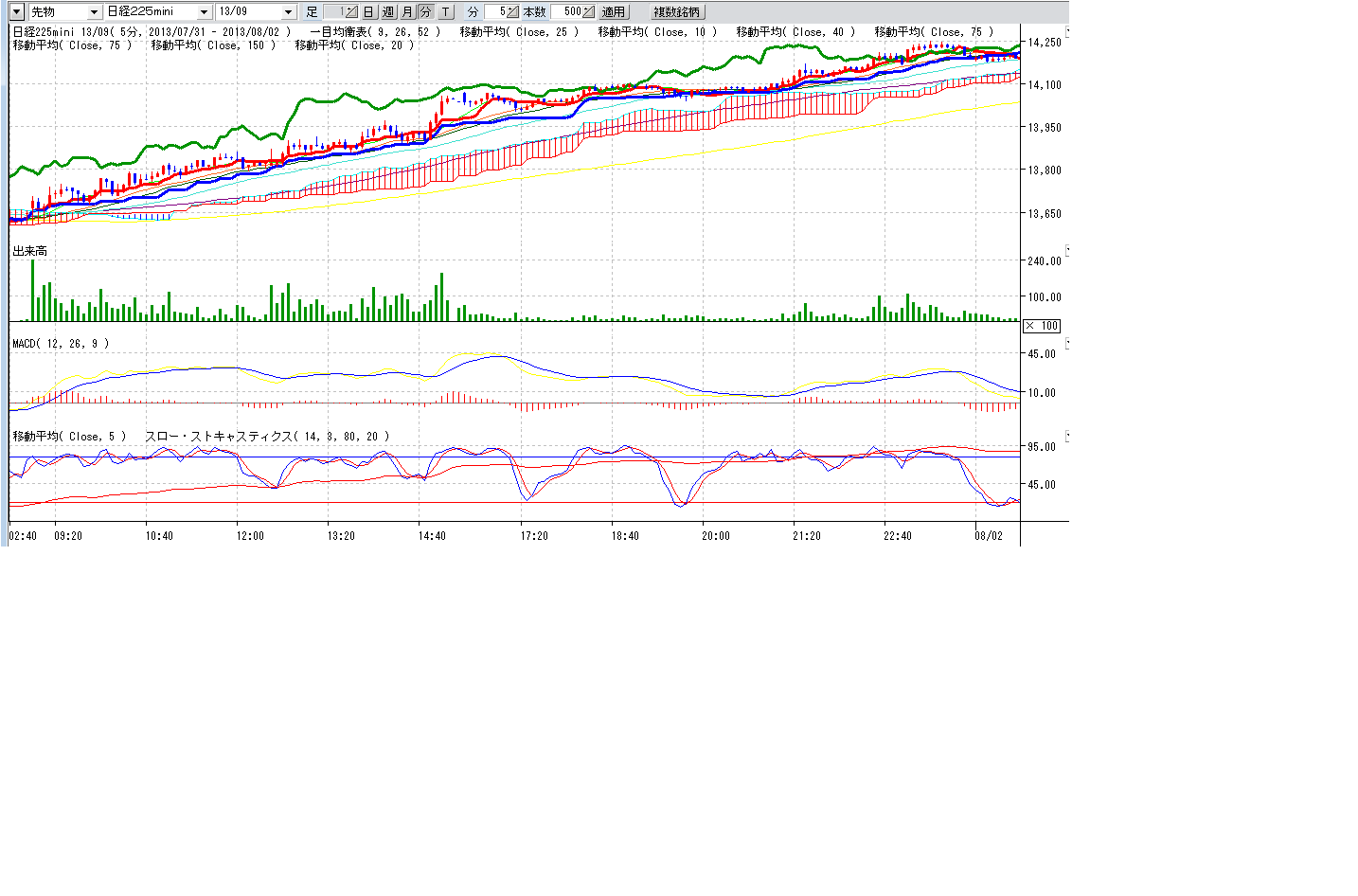Screen dimensions: 1358x896
Task: Select the MACD(12, 26, 9) indicator label
Action: 61,344
